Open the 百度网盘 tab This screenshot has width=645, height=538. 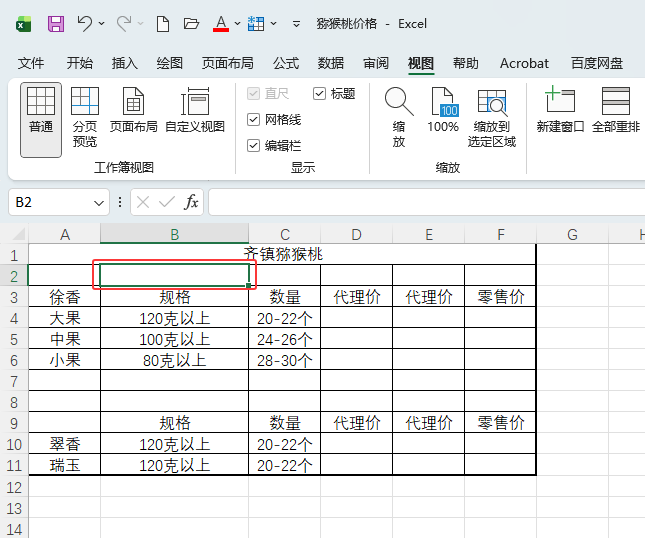click(596, 63)
